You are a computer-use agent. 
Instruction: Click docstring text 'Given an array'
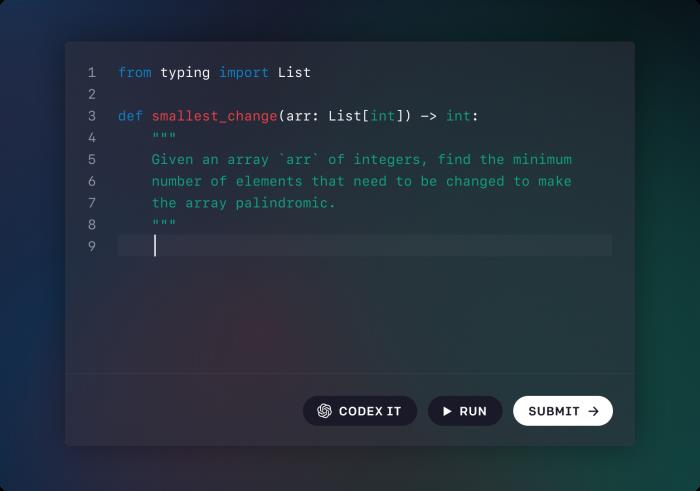click(210, 160)
